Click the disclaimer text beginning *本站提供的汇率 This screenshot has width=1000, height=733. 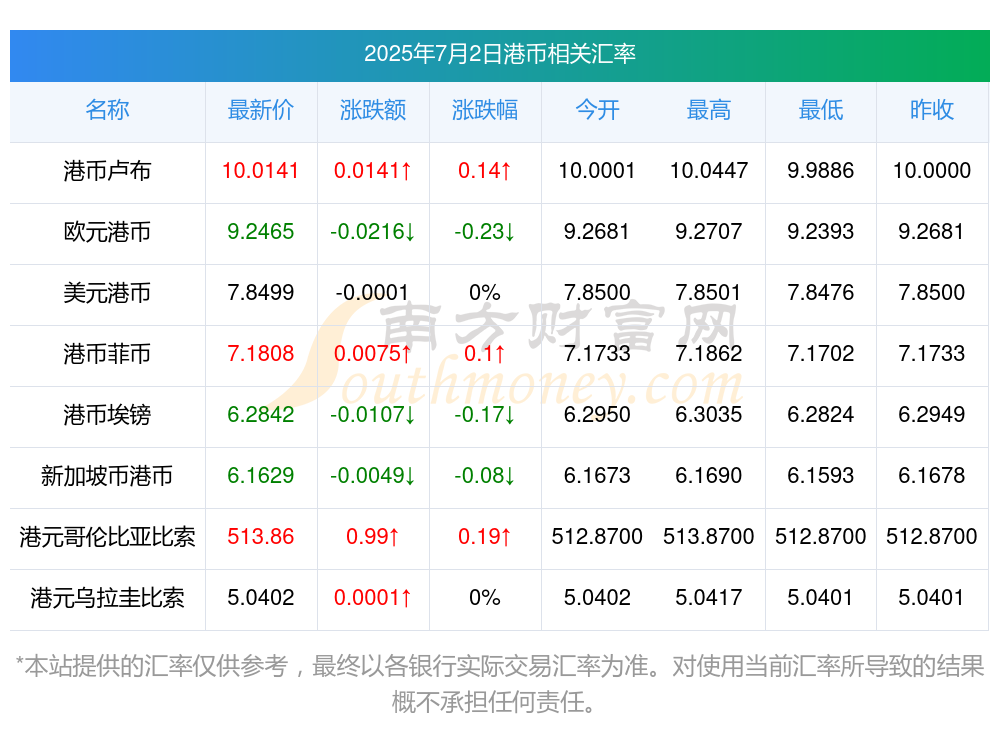499,685
